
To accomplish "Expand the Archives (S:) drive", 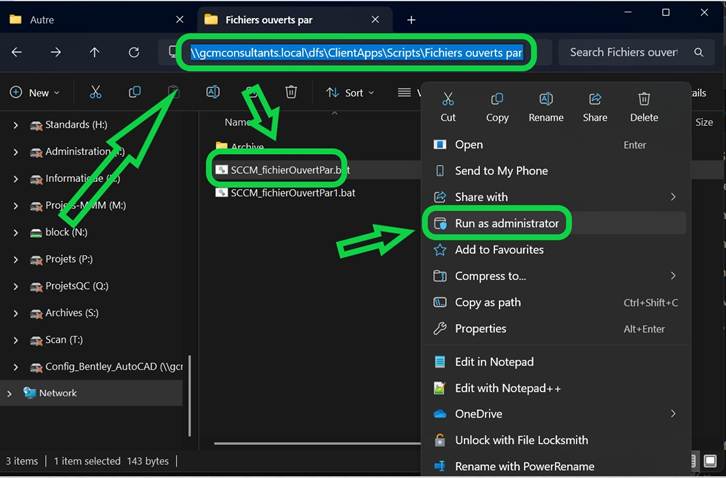I will (16, 313).
